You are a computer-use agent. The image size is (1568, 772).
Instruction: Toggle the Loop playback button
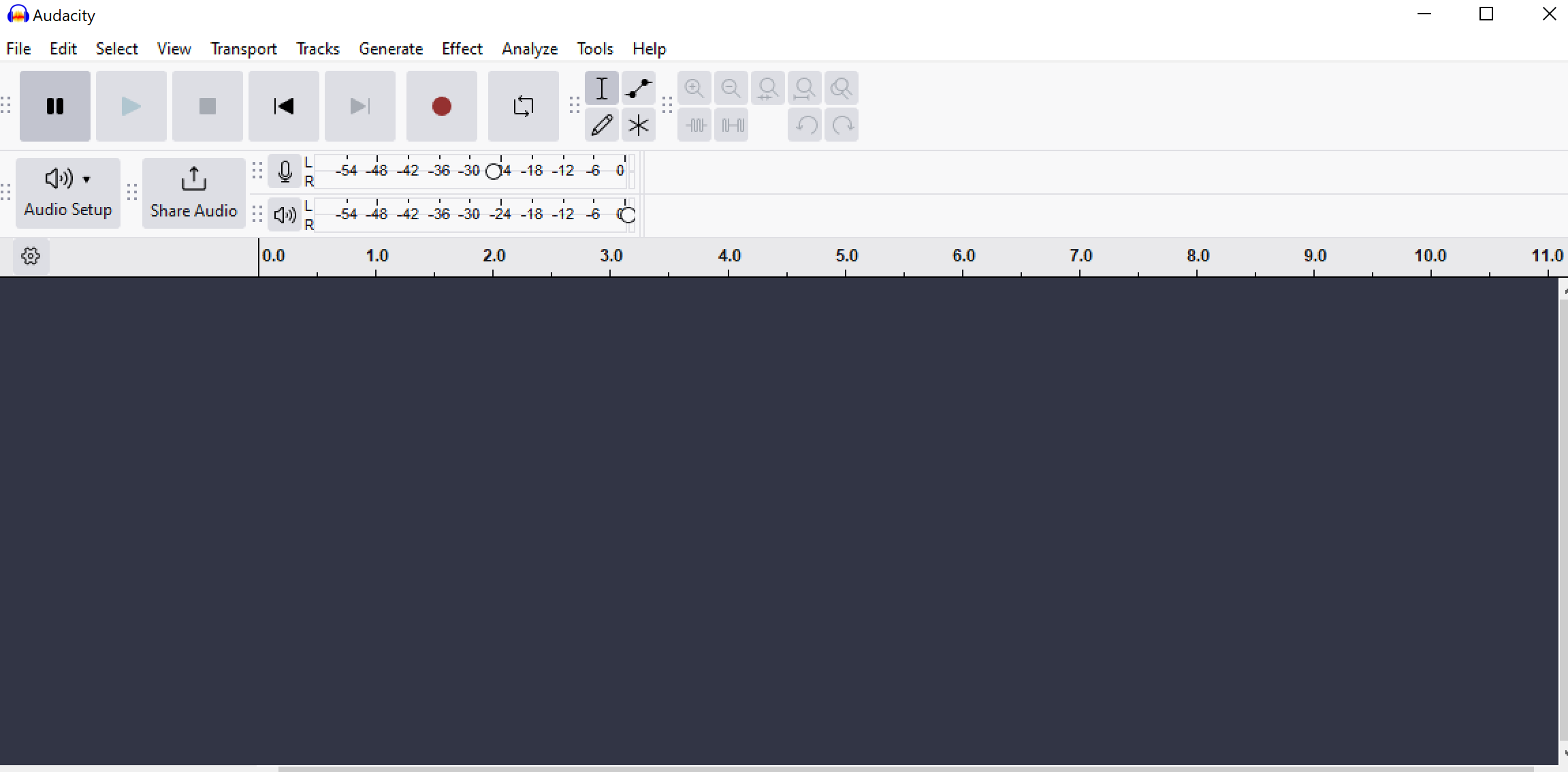[x=523, y=106]
